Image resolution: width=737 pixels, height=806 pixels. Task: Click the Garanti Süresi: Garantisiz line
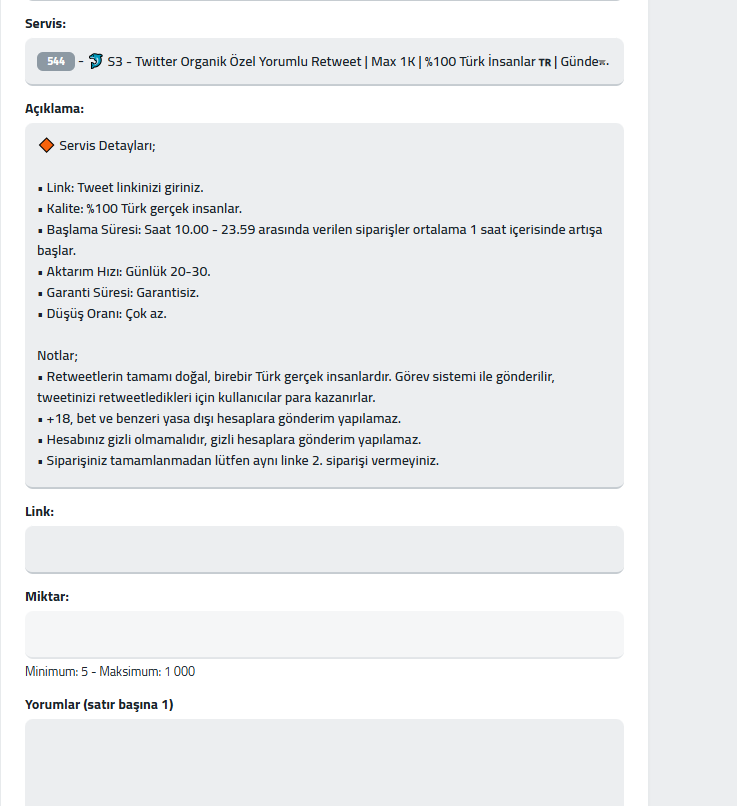coord(118,292)
